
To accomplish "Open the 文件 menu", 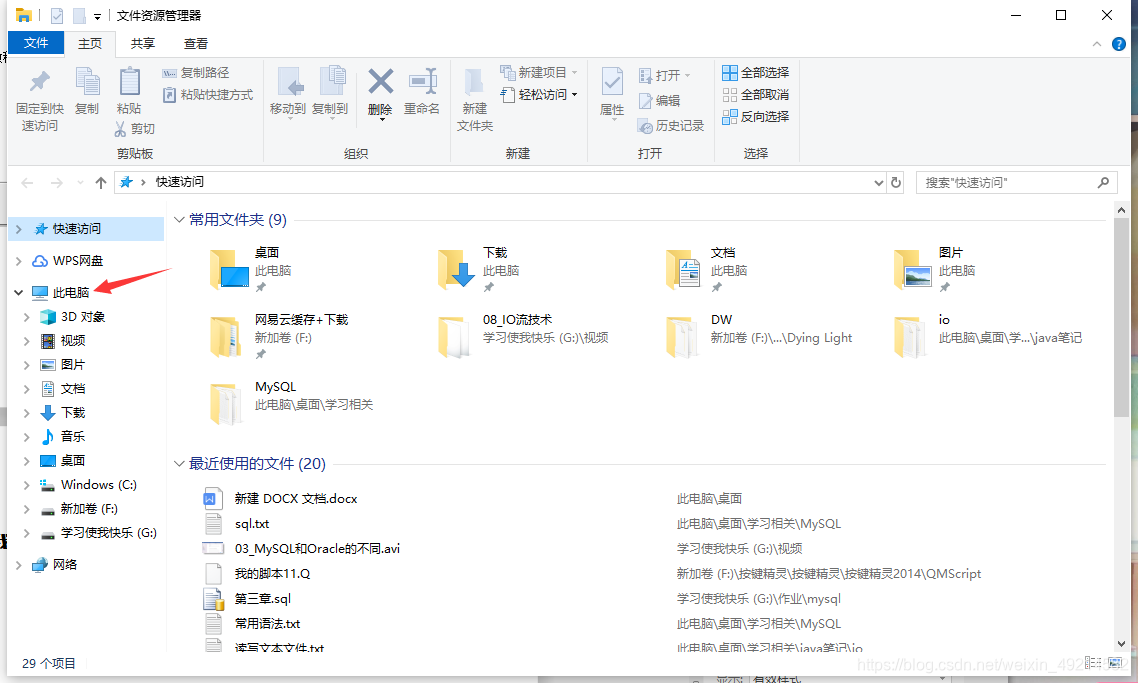I will (35, 43).
